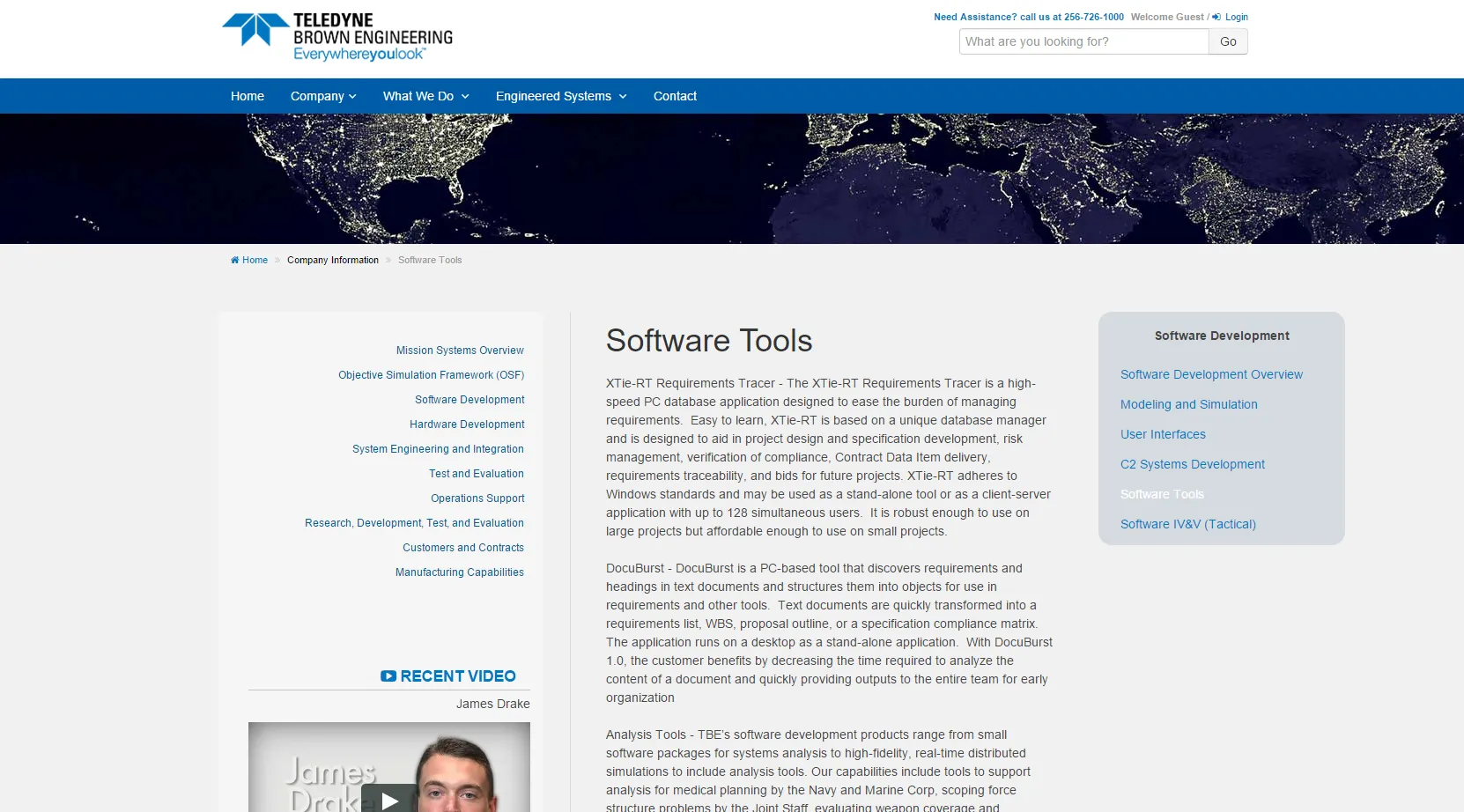The image size is (1464, 812).
Task: Click the James Drake video title
Action: (493, 704)
